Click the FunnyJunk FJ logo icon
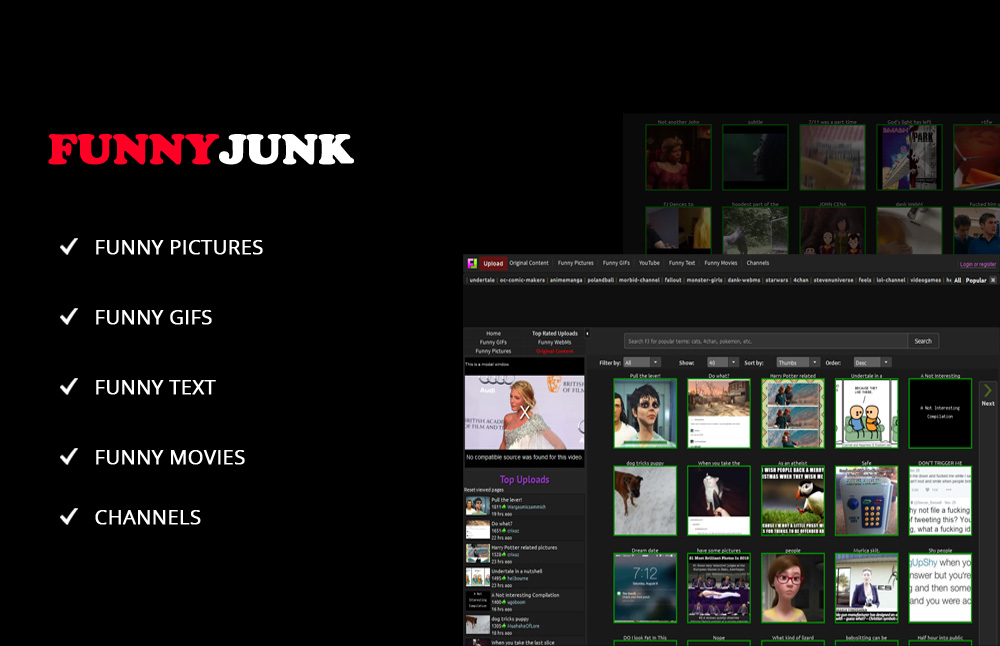Image resolution: width=1000 pixels, height=646 pixels. 473,263
